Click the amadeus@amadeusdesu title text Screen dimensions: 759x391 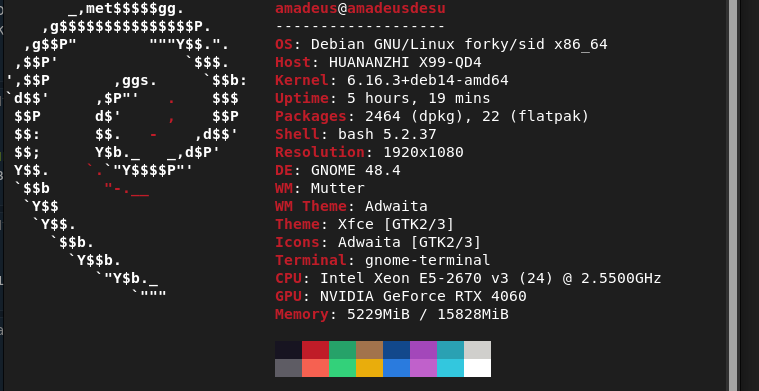(x=360, y=8)
